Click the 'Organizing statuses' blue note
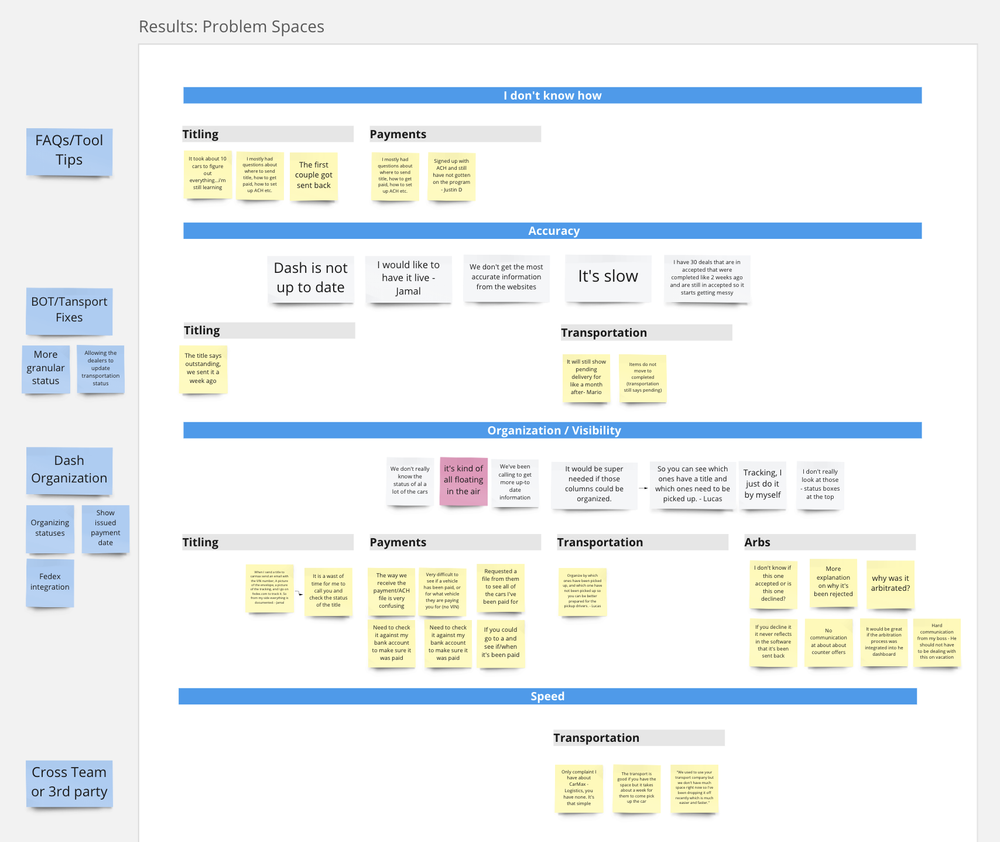Viewport: 1000px width, 842px height. [50, 529]
